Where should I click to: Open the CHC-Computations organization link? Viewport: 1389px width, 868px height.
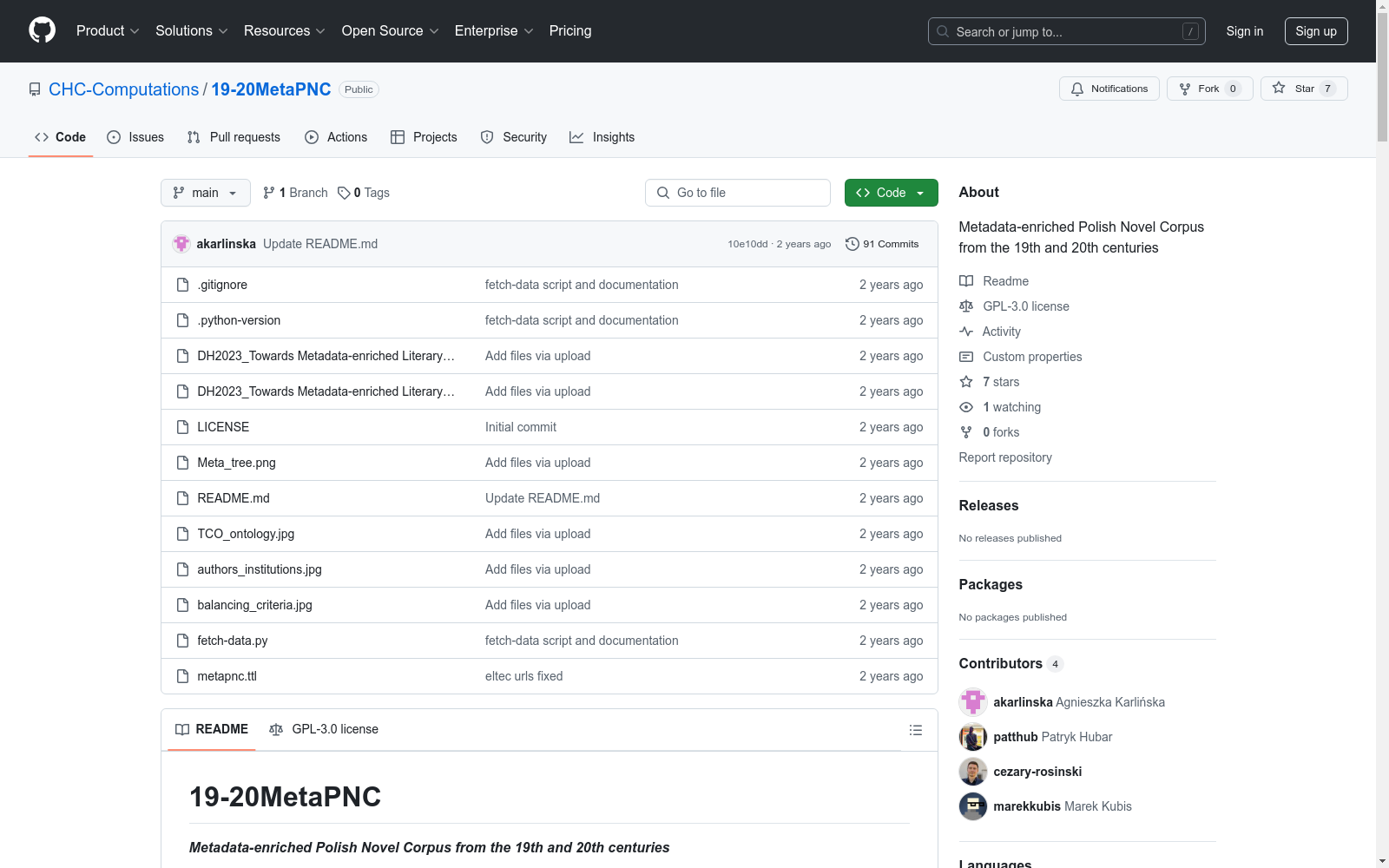123,89
